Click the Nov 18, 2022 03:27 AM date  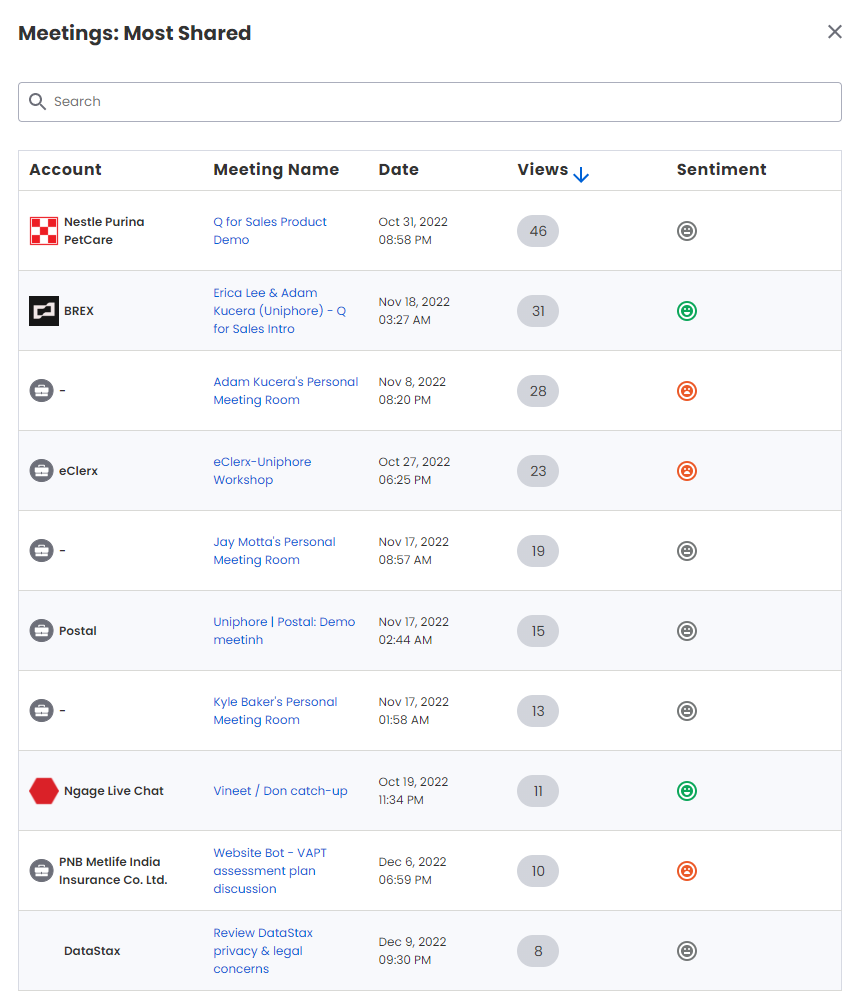414,311
